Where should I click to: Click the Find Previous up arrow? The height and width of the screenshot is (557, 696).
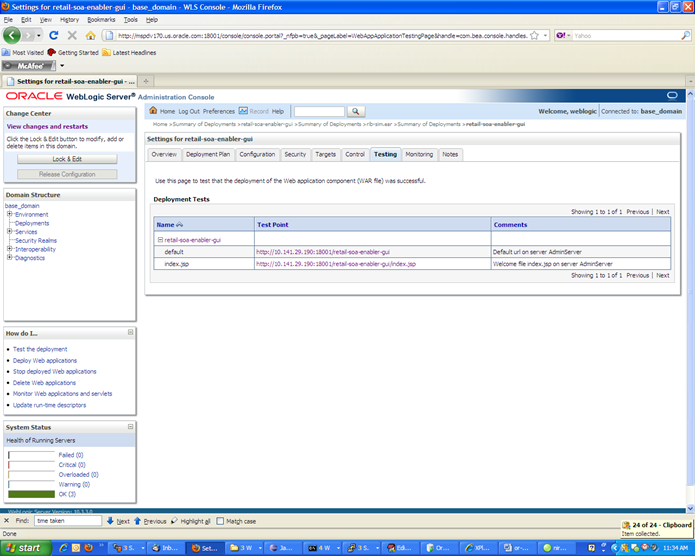click(x=137, y=521)
